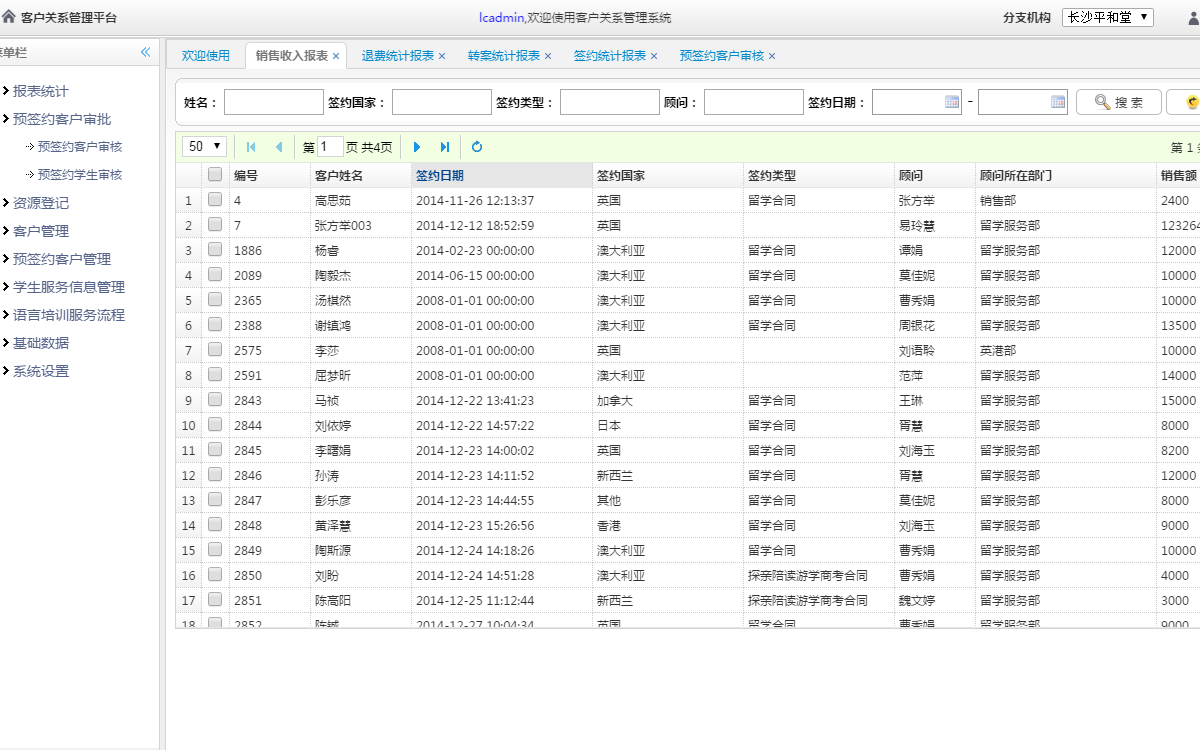Go to next page arrow icon

pyautogui.click(x=417, y=147)
